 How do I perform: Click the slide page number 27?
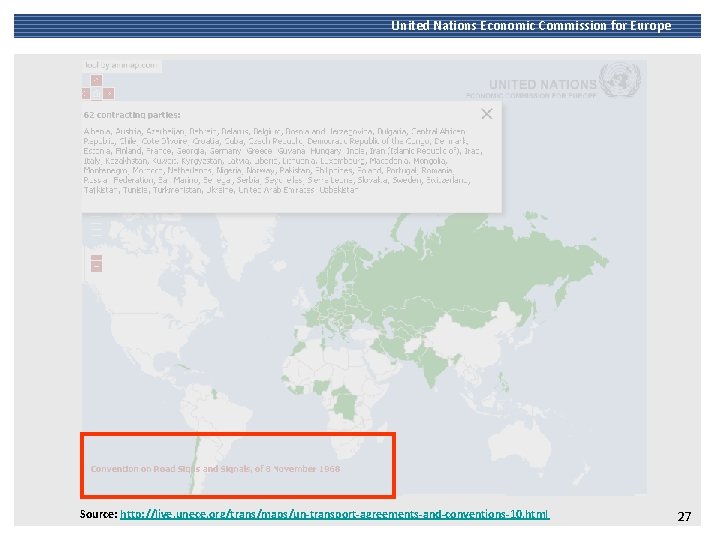tap(684, 517)
